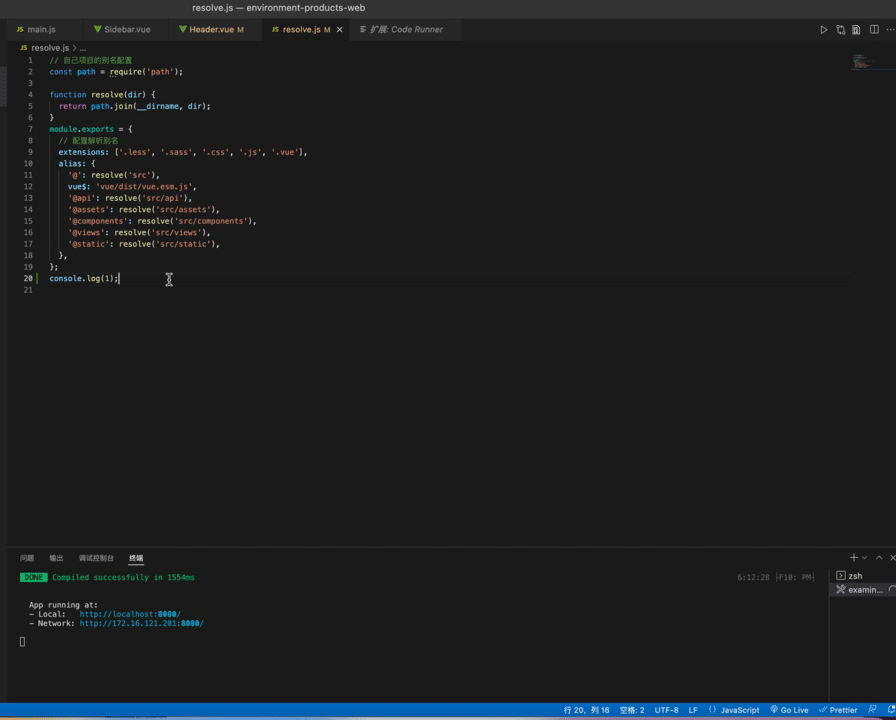Run the code with the play icon

823,30
